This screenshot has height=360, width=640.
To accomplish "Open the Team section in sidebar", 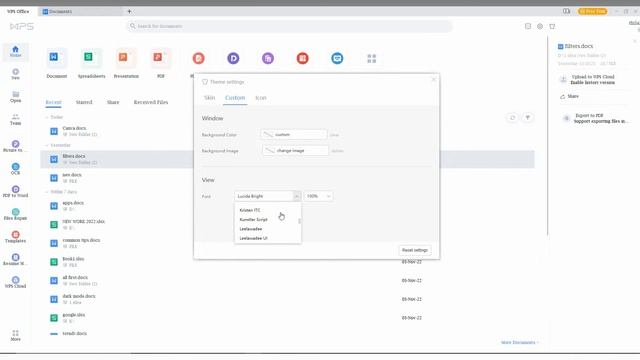I will coord(16,119).
